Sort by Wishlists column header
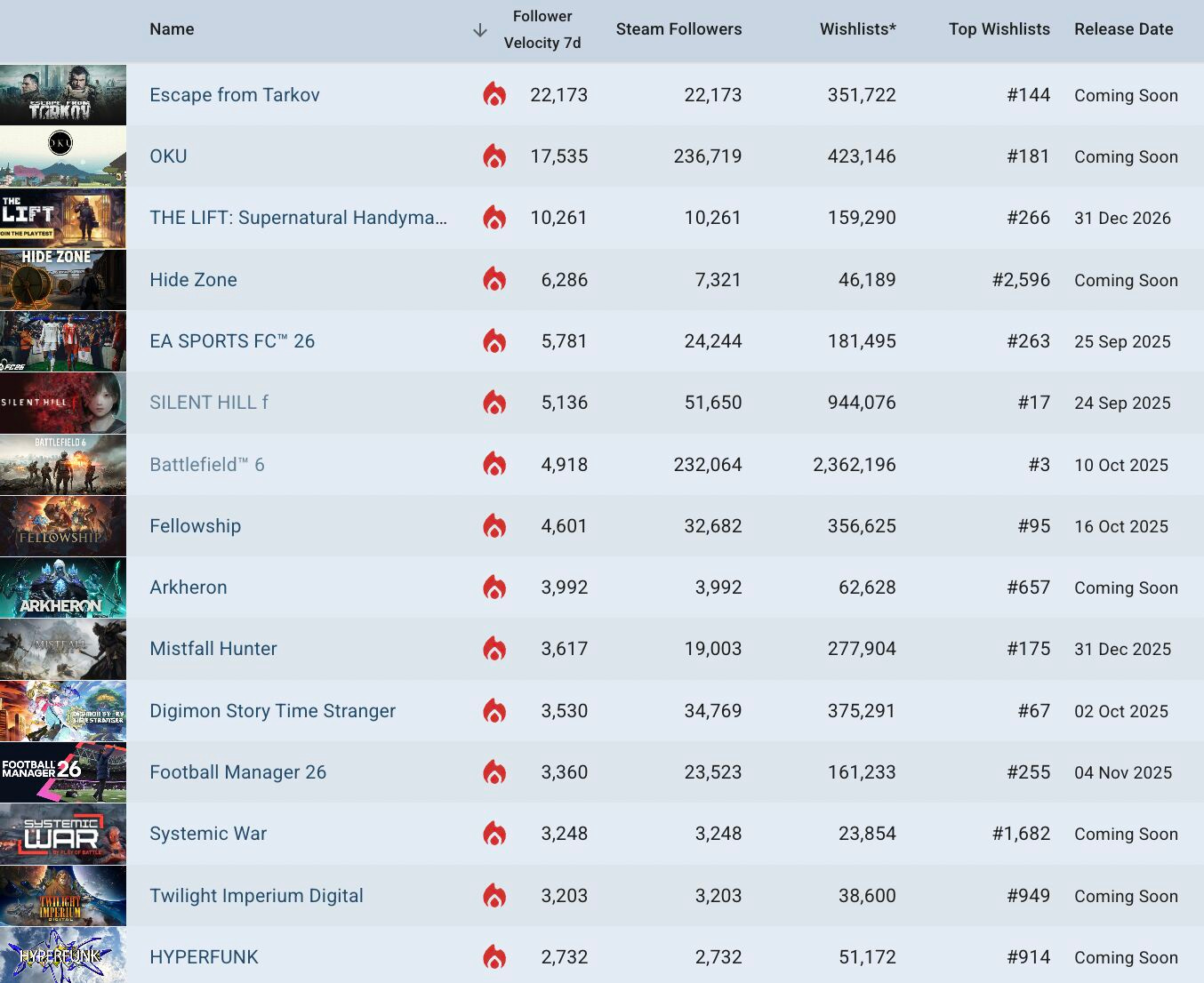 click(858, 29)
